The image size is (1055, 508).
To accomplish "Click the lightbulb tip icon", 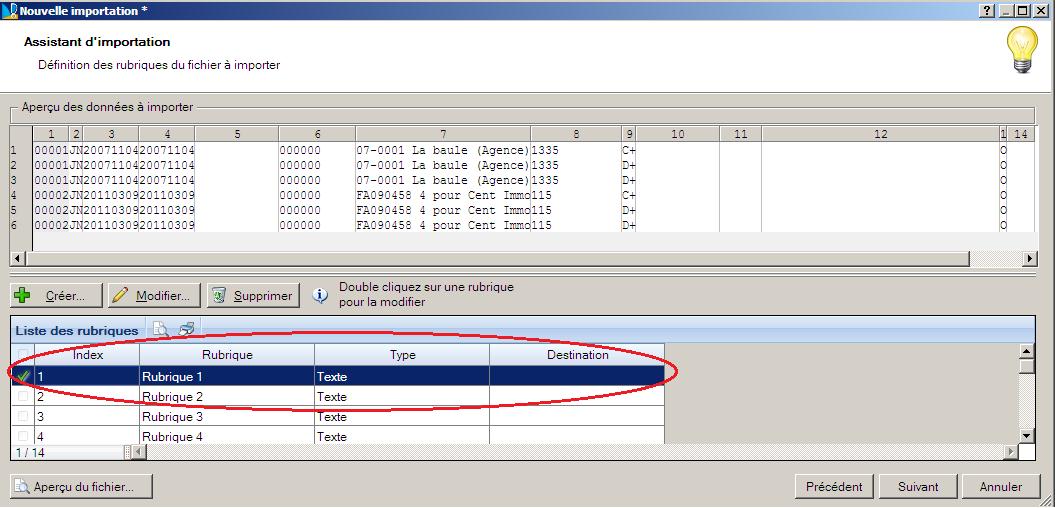I will point(1023,50).
